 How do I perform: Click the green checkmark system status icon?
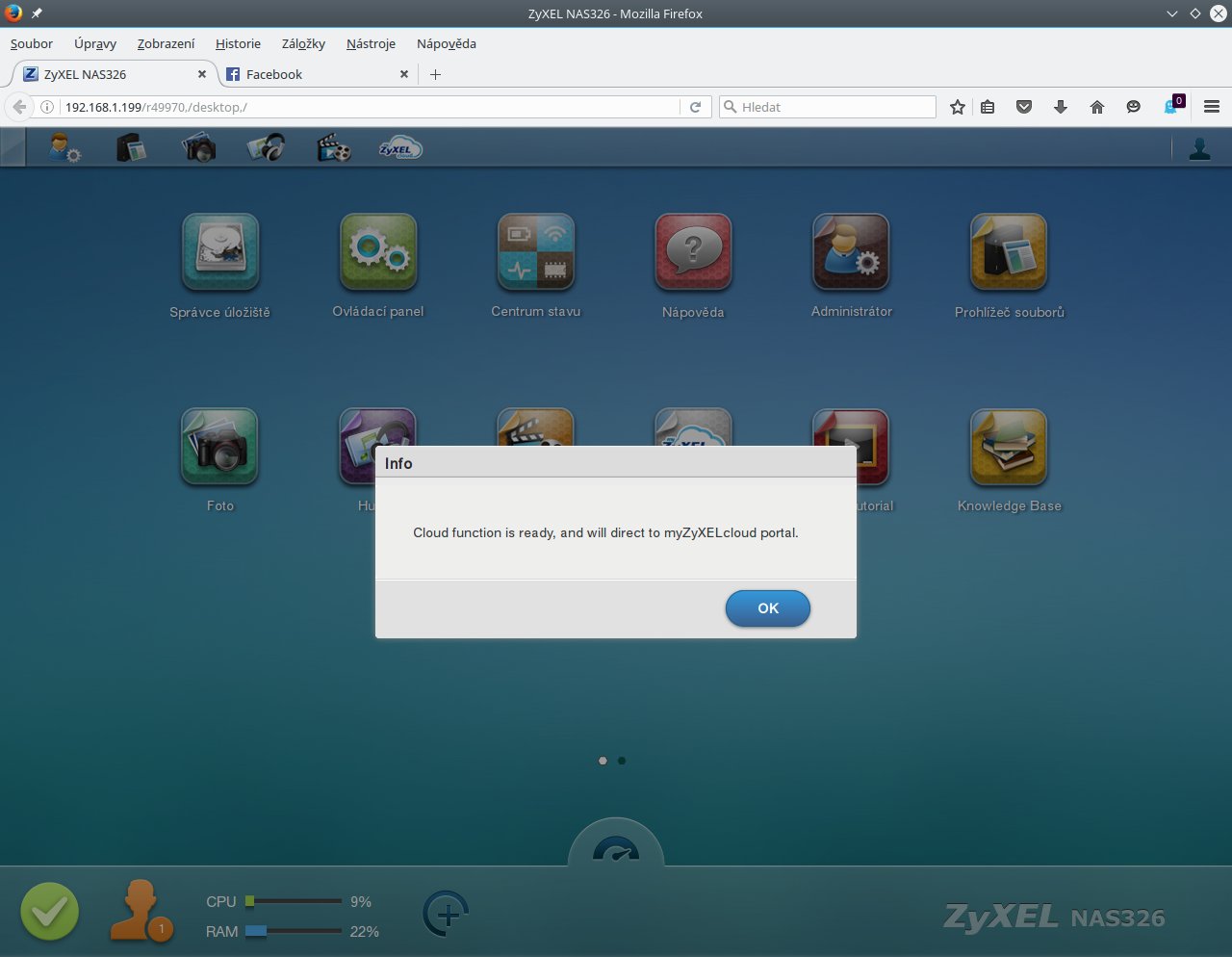click(50, 911)
